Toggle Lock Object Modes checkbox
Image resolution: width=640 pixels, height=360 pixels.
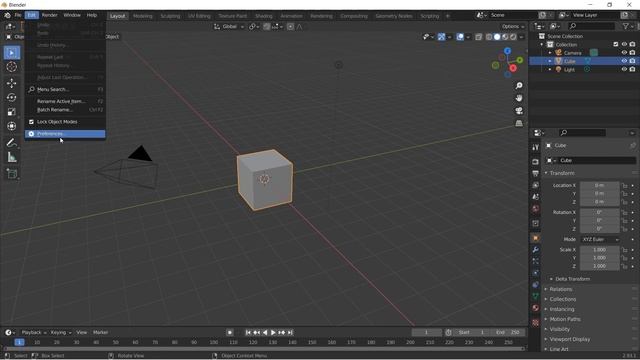(x=31, y=122)
